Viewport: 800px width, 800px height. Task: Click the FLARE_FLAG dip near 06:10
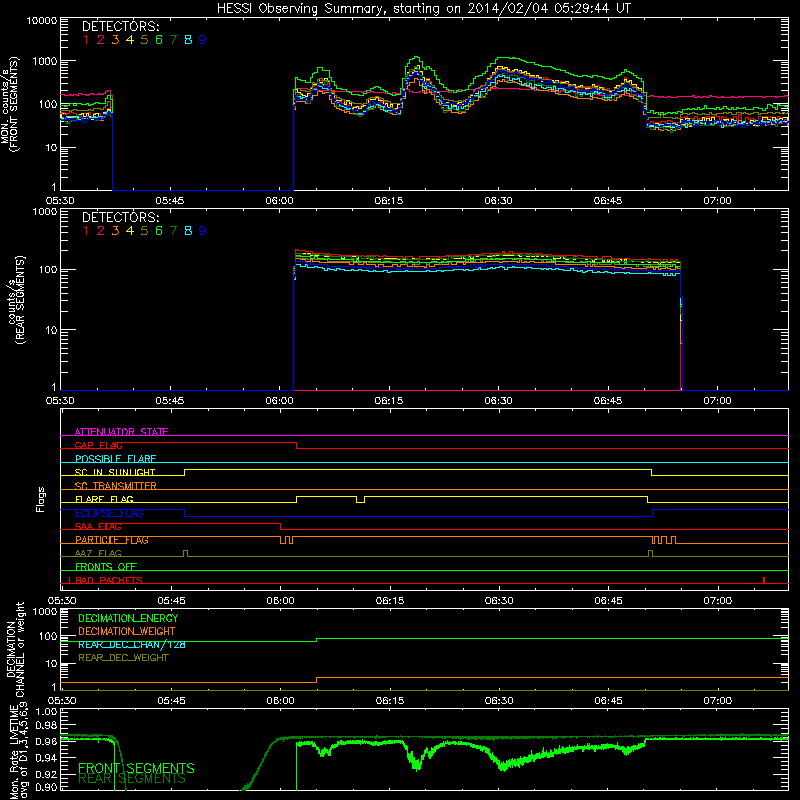(360, 499)
